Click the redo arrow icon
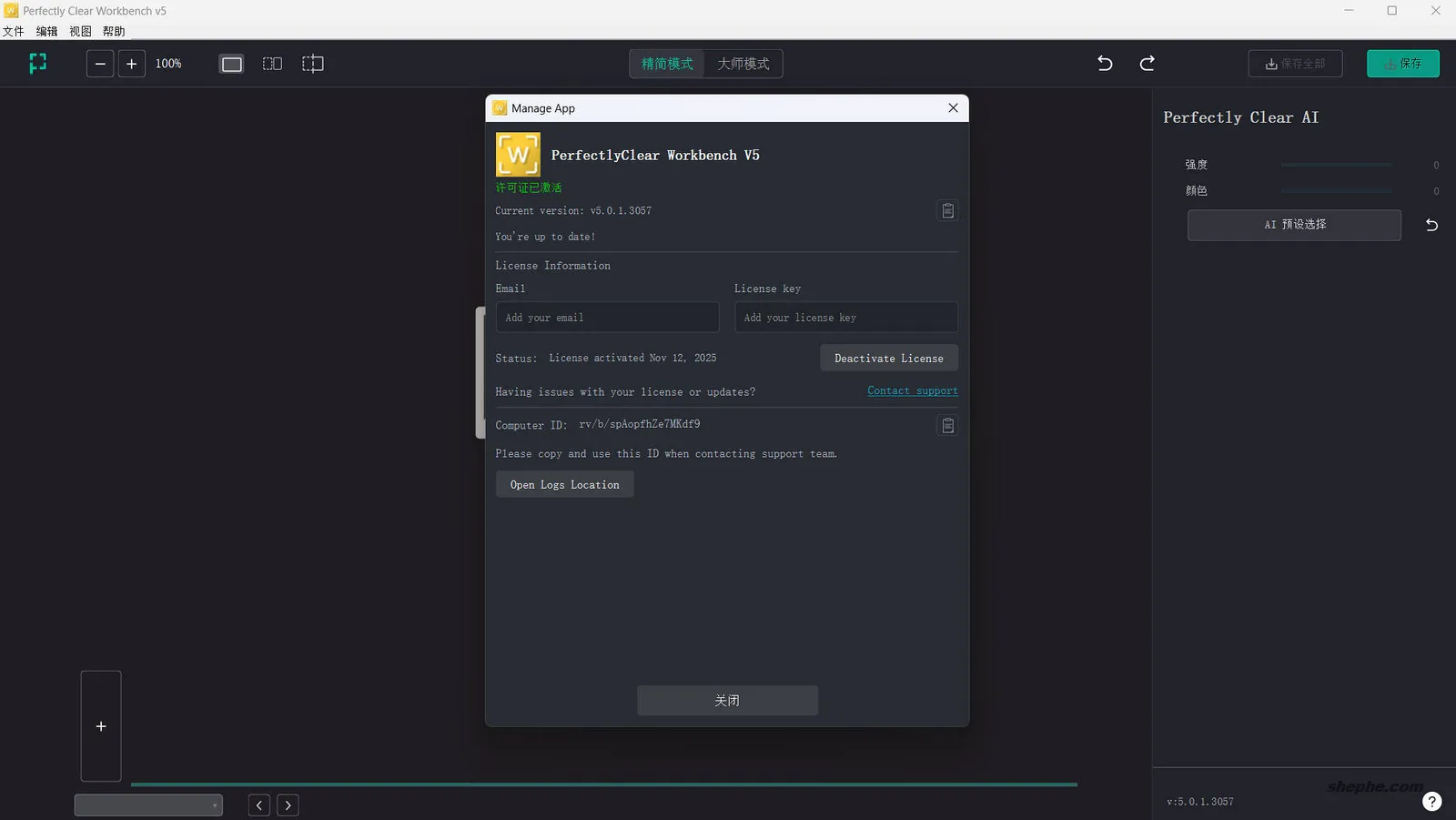 (1148, 64)
